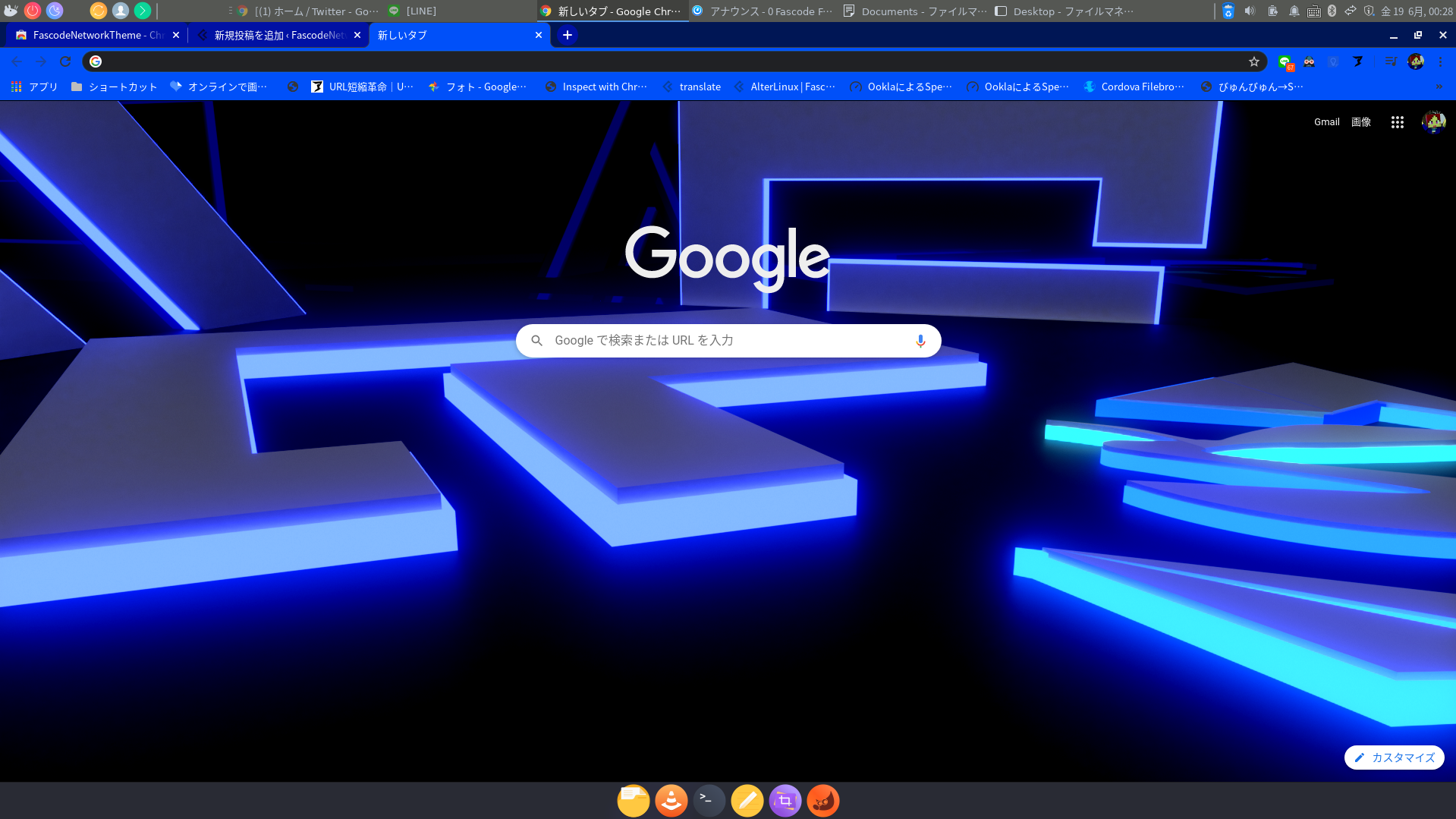Open Bluetooth tray icon
The image size is (1456, 819).
point(1332,11)
